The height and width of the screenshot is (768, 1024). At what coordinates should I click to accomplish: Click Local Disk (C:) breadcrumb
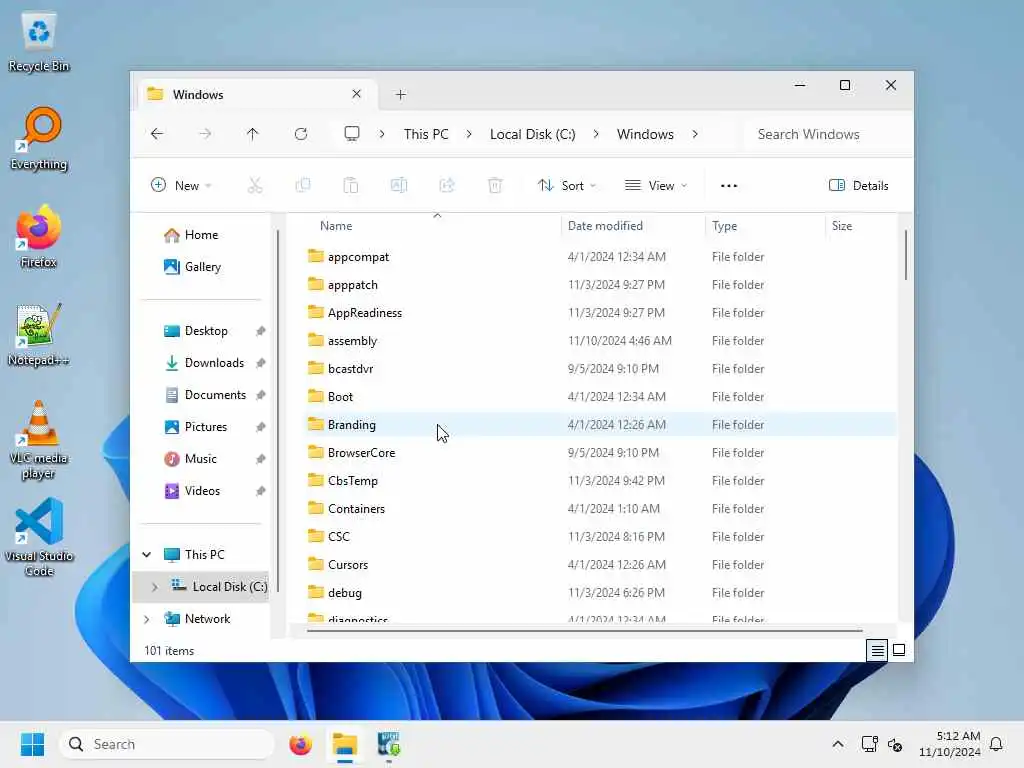533,134
